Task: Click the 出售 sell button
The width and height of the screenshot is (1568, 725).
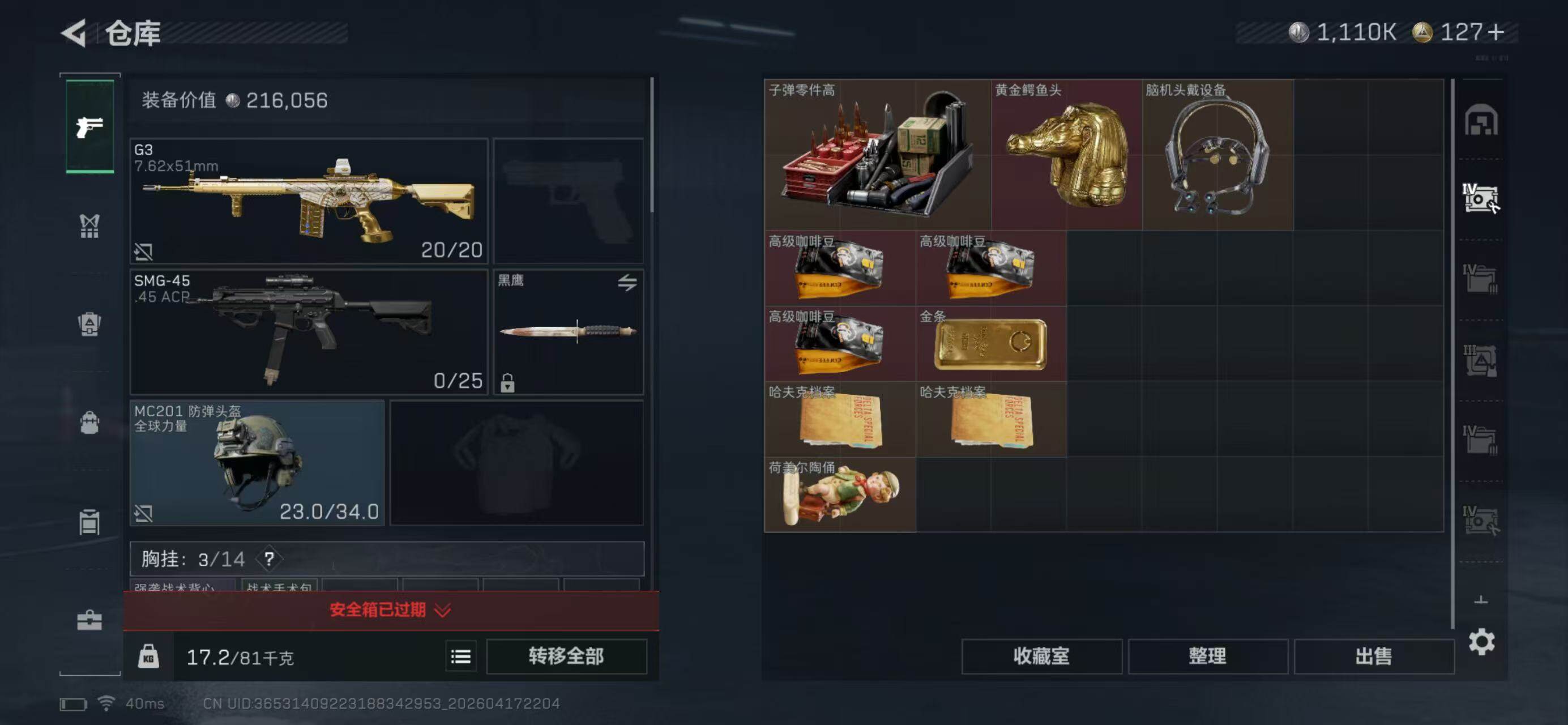Action: click(x=1374, y=656)
